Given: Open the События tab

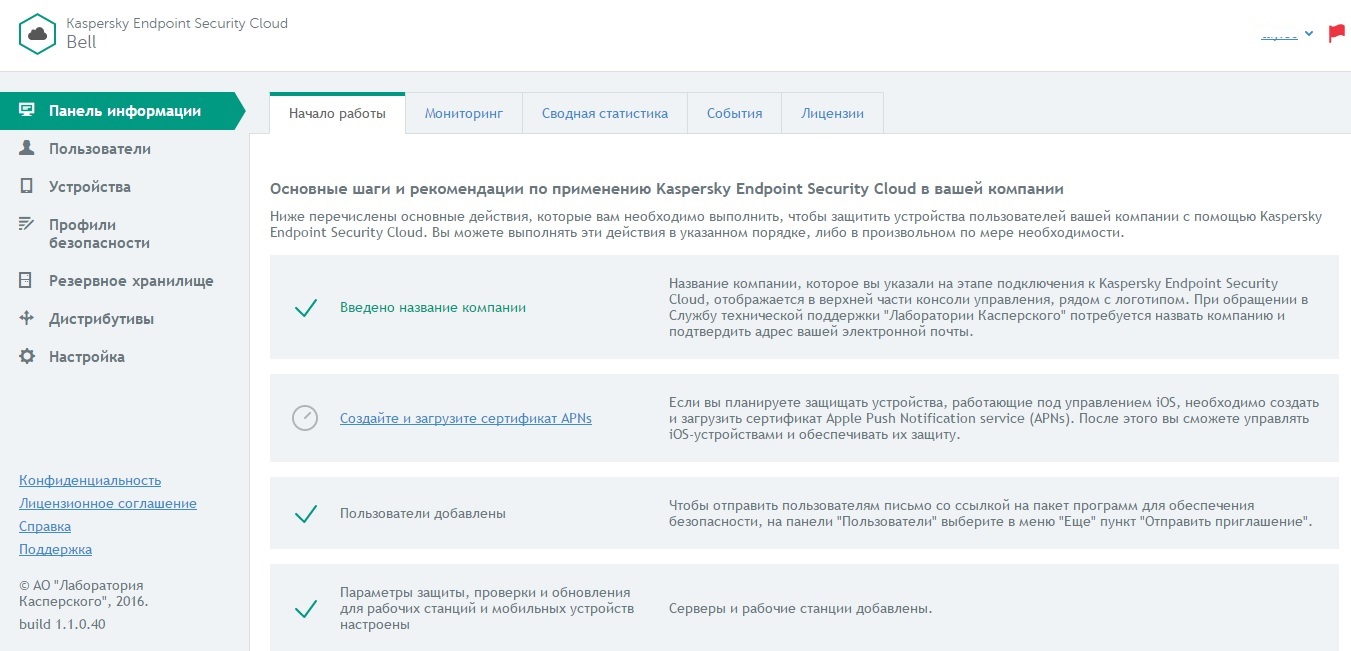Looking at the screenshot, I should point(735,113).
